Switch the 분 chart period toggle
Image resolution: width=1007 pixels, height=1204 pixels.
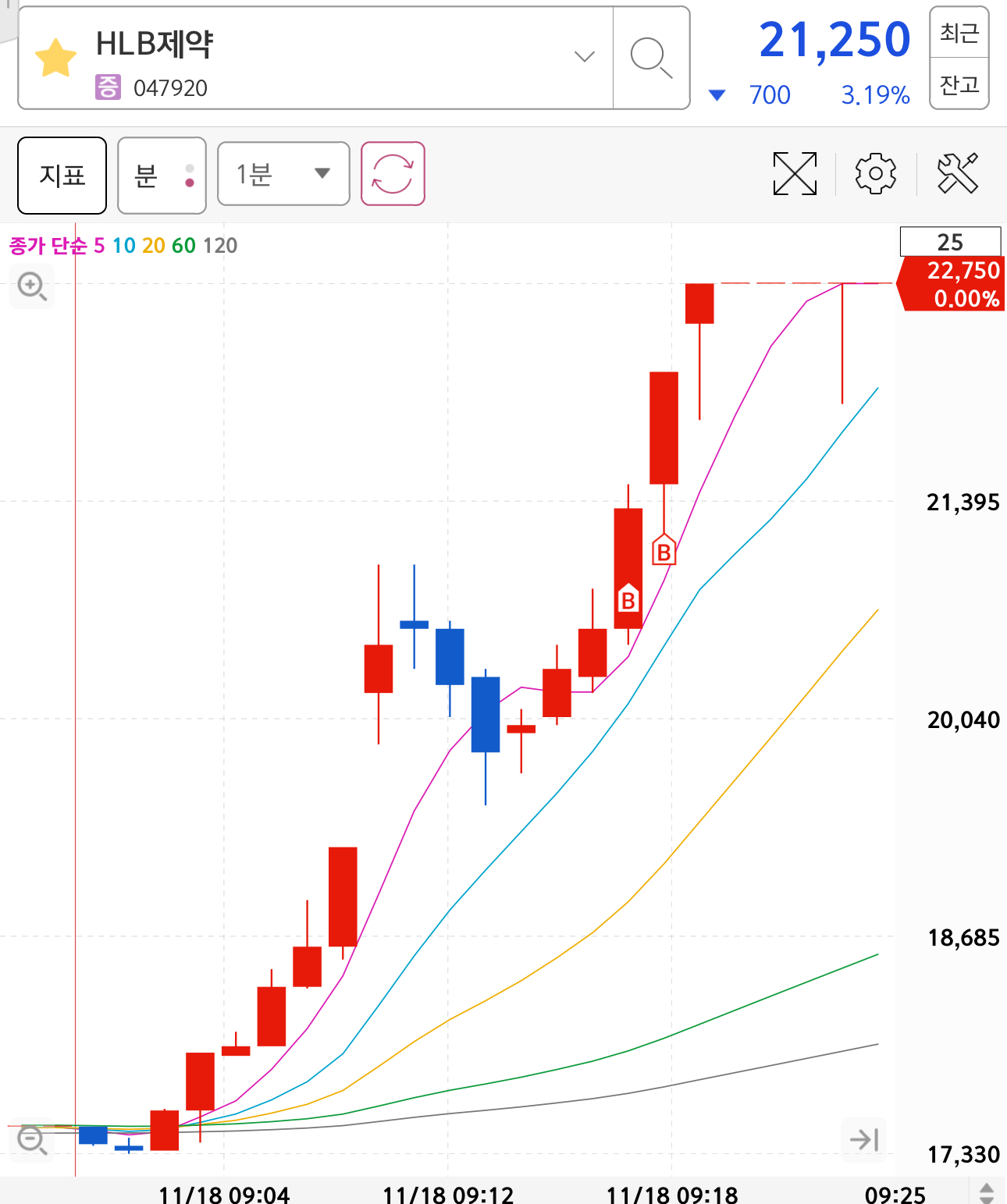[x=162, y=175]
